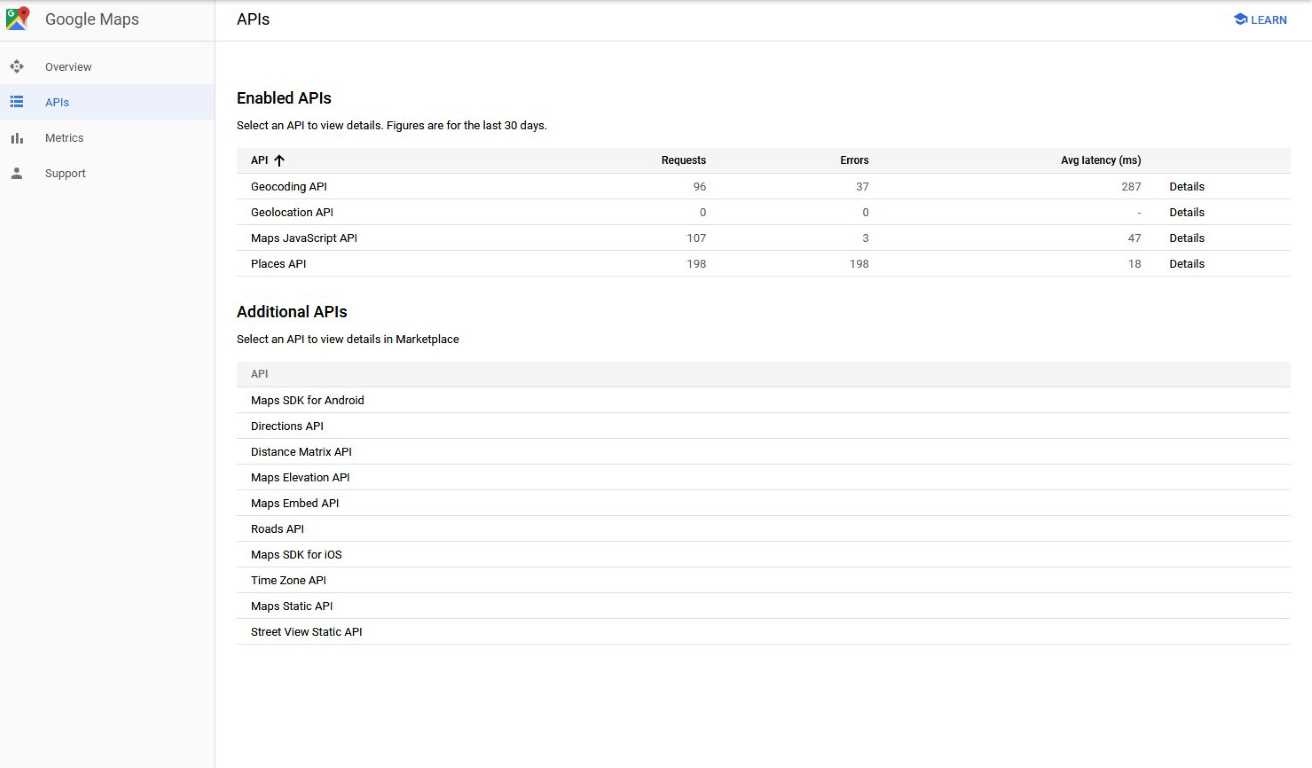View Details for Geocoding API
The width and height of the screenshot is (1312, 768).
coord(1187,187)
